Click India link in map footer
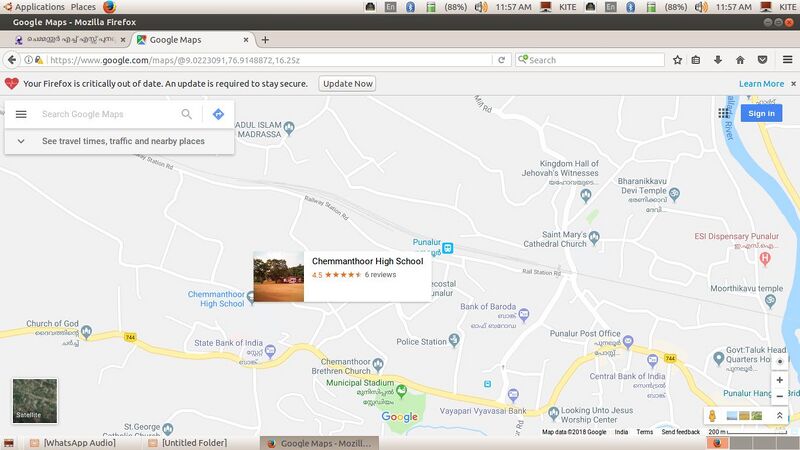This screenshot has width=800, height=450. [621, 432]
